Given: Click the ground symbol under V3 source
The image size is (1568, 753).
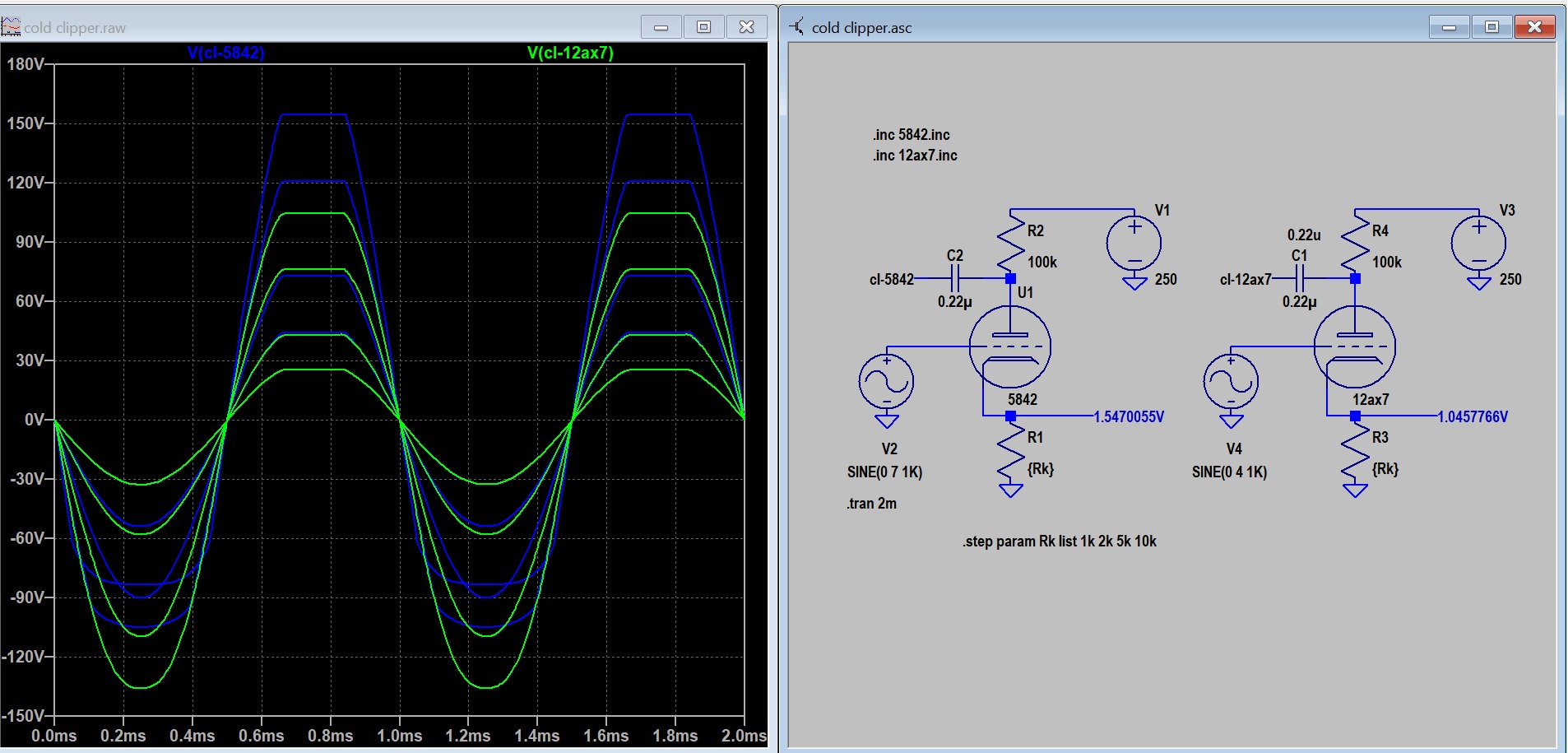Looking at the screenshot, I should point(1479,284).
